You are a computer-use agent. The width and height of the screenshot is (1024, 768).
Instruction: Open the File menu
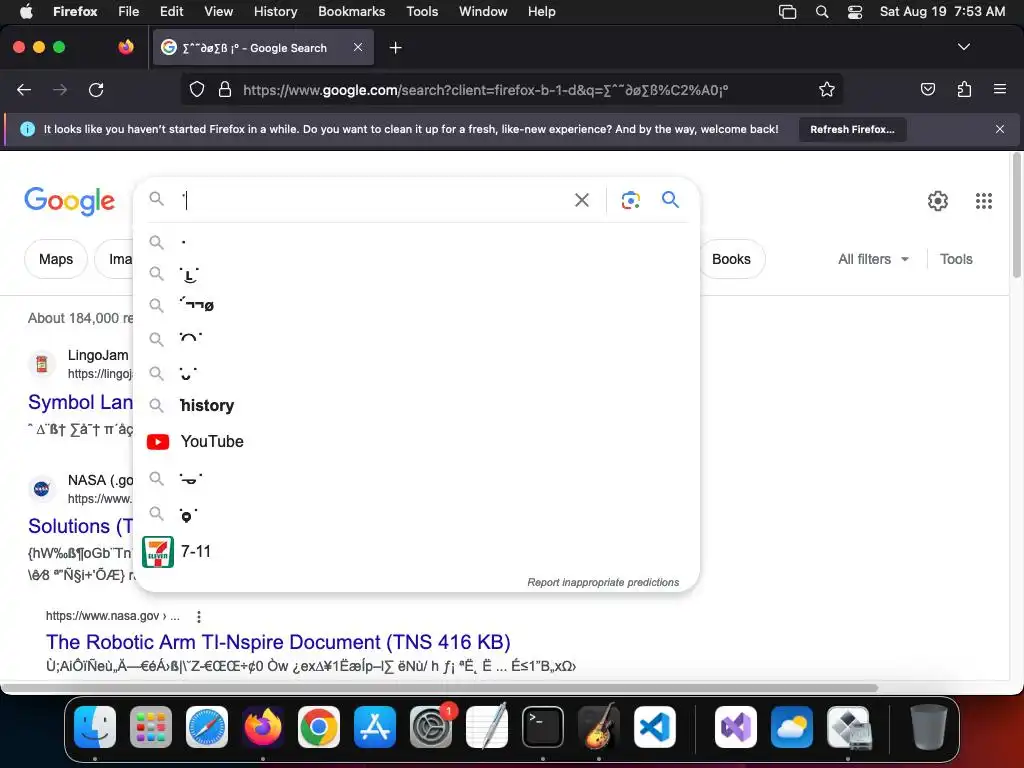pyautogui.click(x=128, y=11)
